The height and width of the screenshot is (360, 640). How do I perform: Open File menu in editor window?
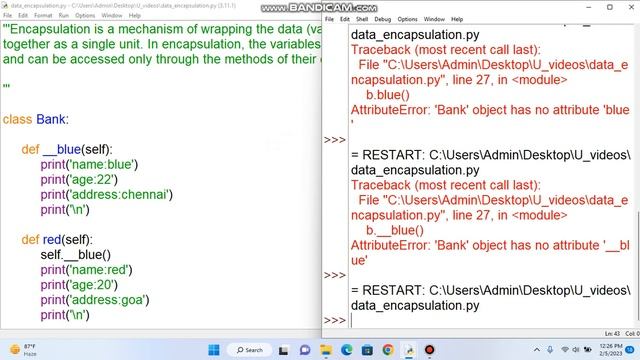[8, 16]
